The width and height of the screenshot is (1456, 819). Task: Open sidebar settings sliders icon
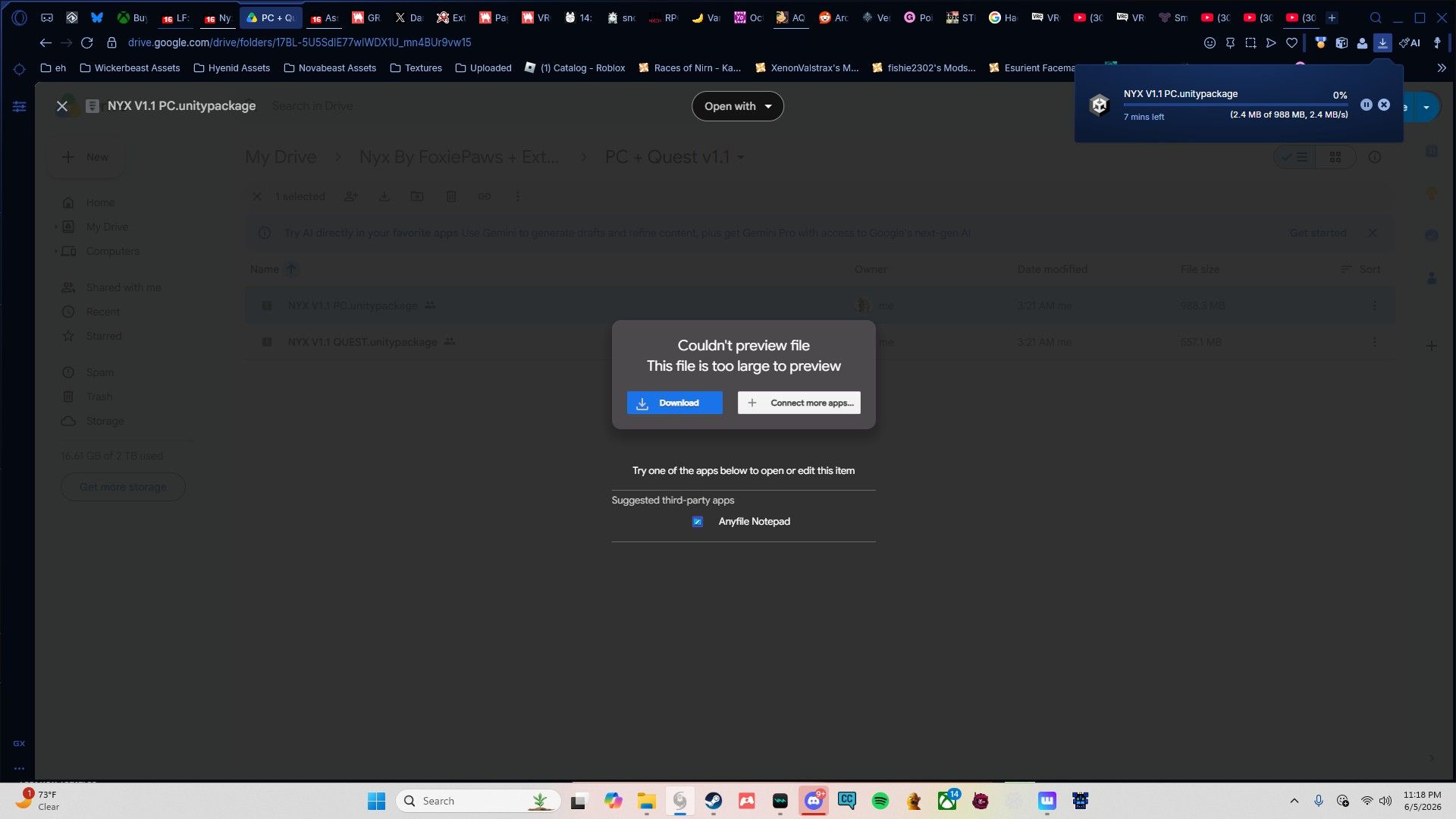point(19,106)
